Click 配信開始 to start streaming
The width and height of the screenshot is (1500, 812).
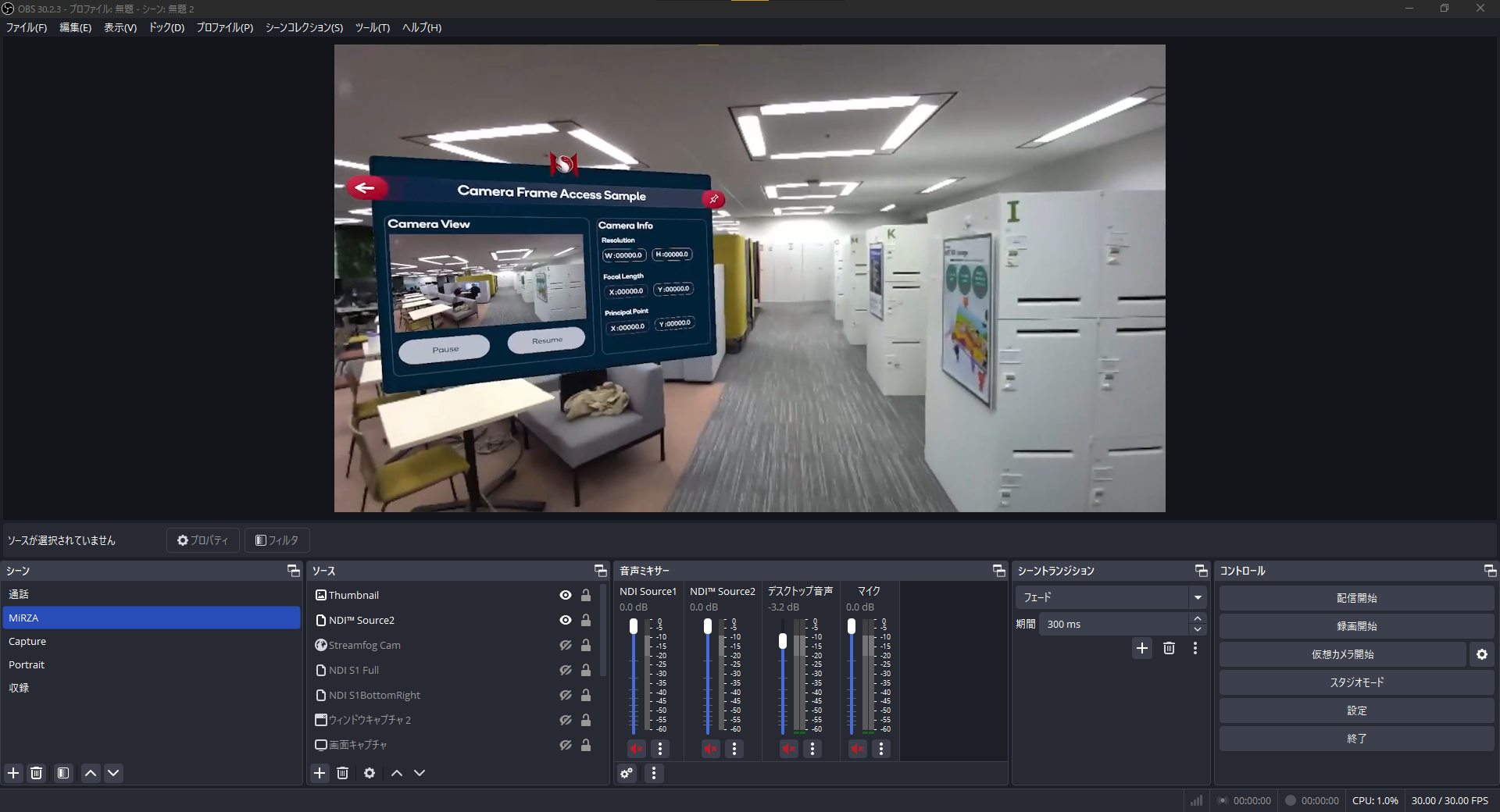click(1356, 598)
